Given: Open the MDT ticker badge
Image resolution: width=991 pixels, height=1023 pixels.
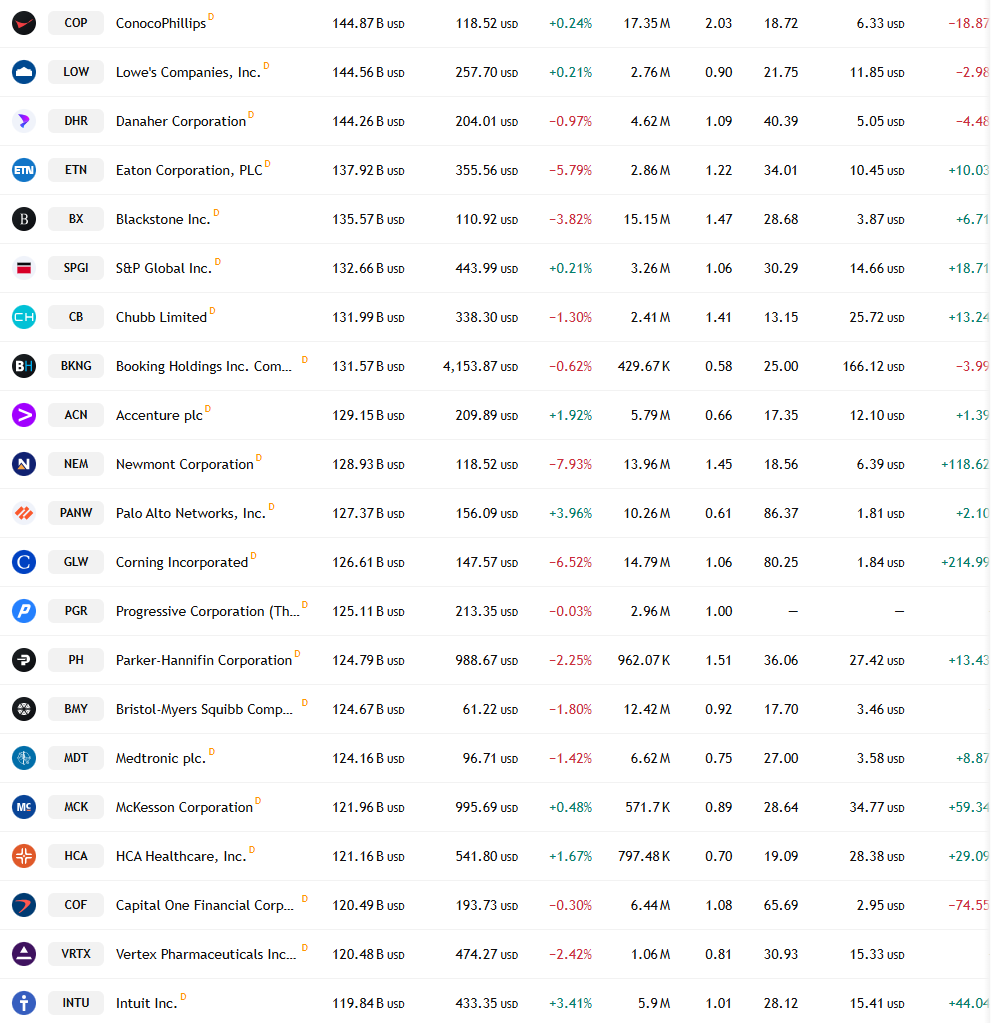Looking at the screenshot, I should [76, 757].
